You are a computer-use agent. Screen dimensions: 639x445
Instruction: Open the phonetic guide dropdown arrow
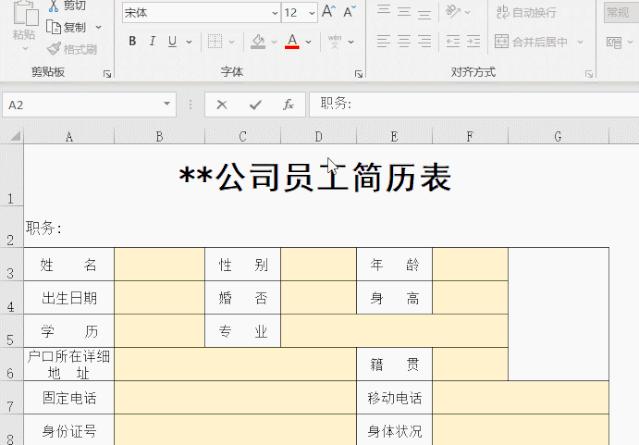351,42
